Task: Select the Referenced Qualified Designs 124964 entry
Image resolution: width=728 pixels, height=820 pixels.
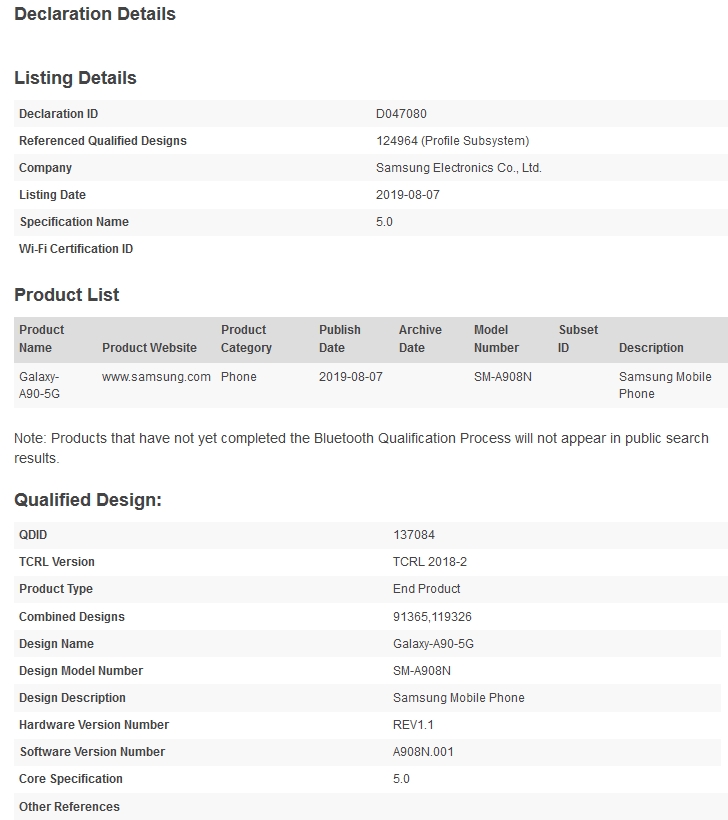Action: (452, 141)
